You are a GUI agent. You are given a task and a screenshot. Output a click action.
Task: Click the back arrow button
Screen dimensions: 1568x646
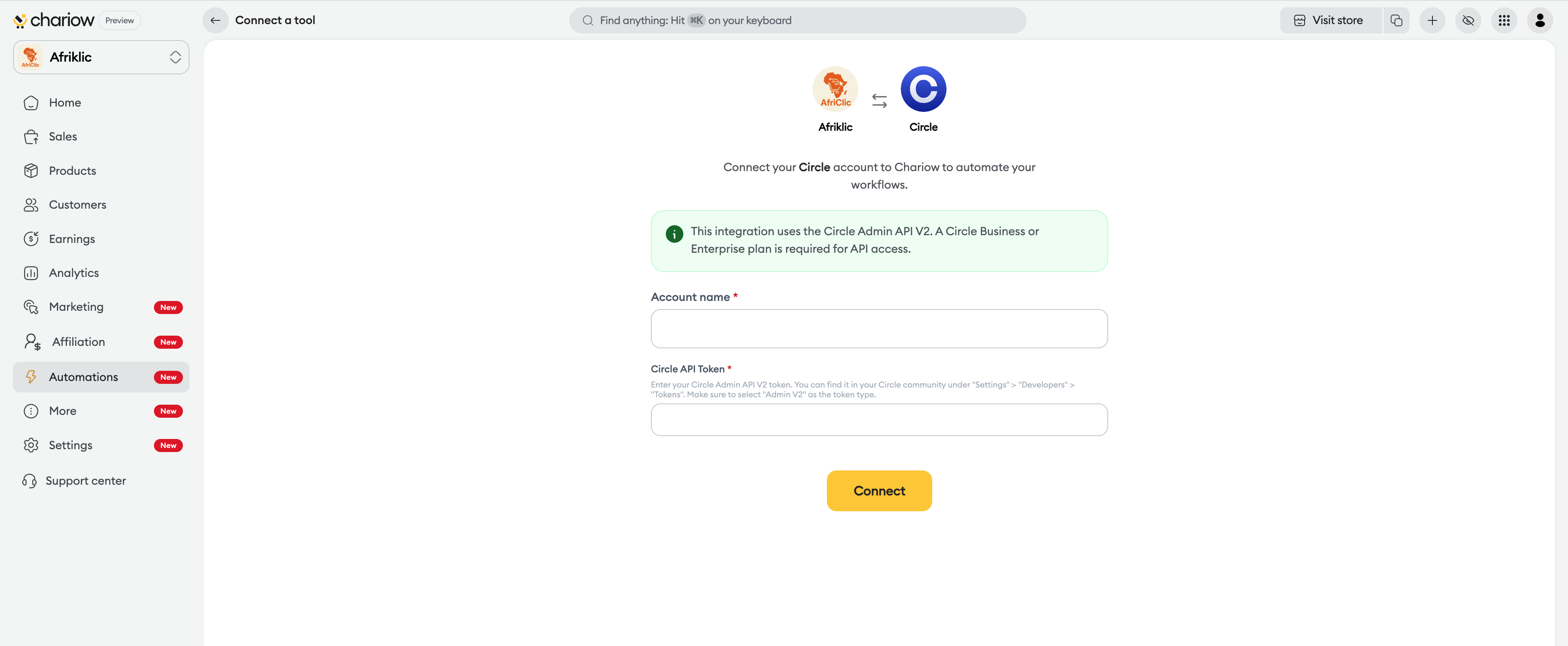[215, 20]
